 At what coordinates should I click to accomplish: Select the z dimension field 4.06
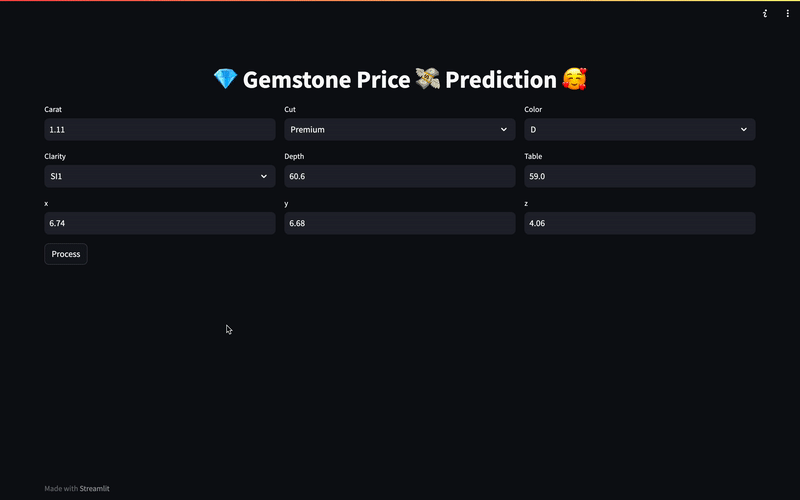tap(640, 223)
